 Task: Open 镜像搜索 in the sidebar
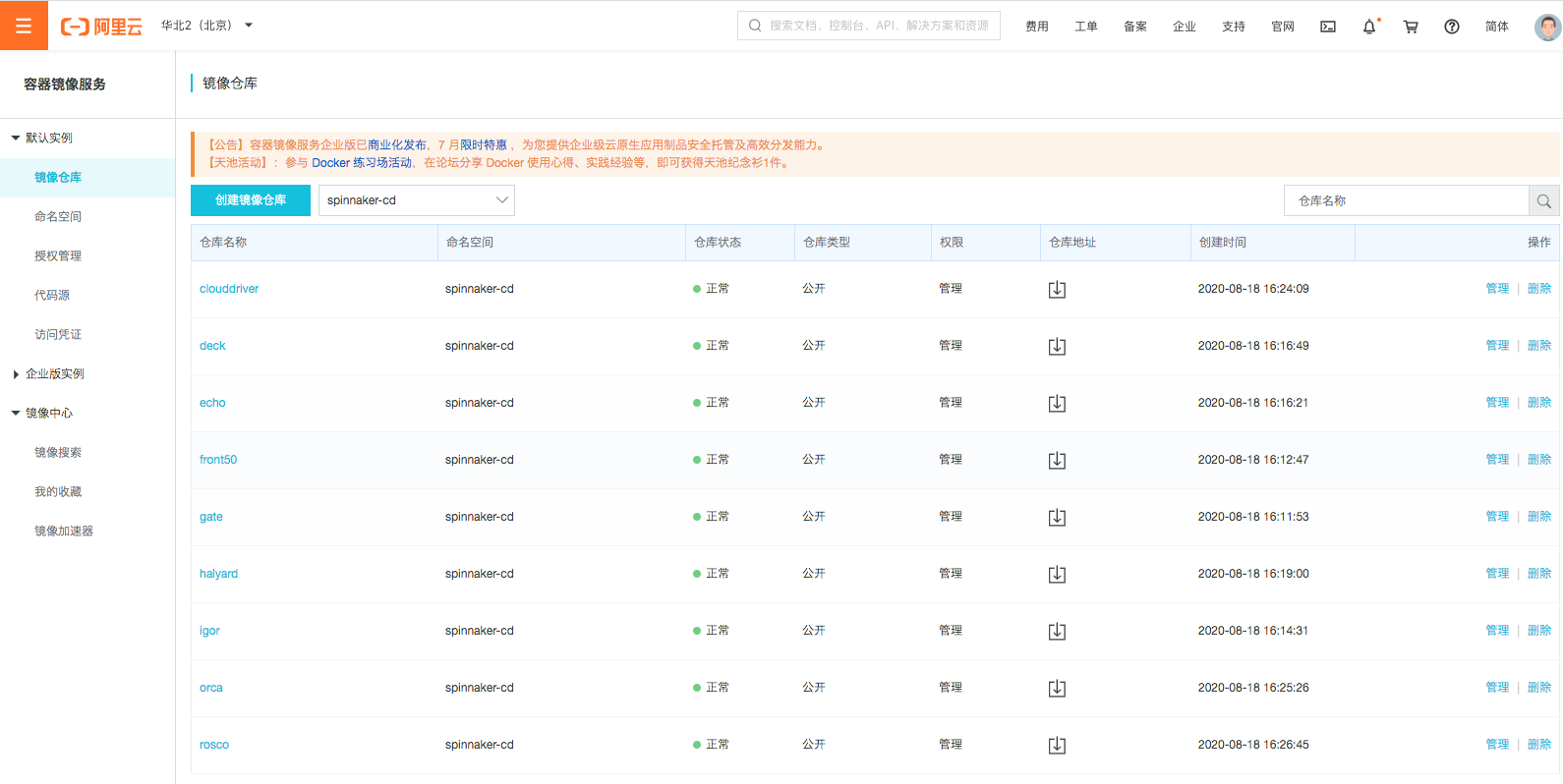click(x=58, y=452)
